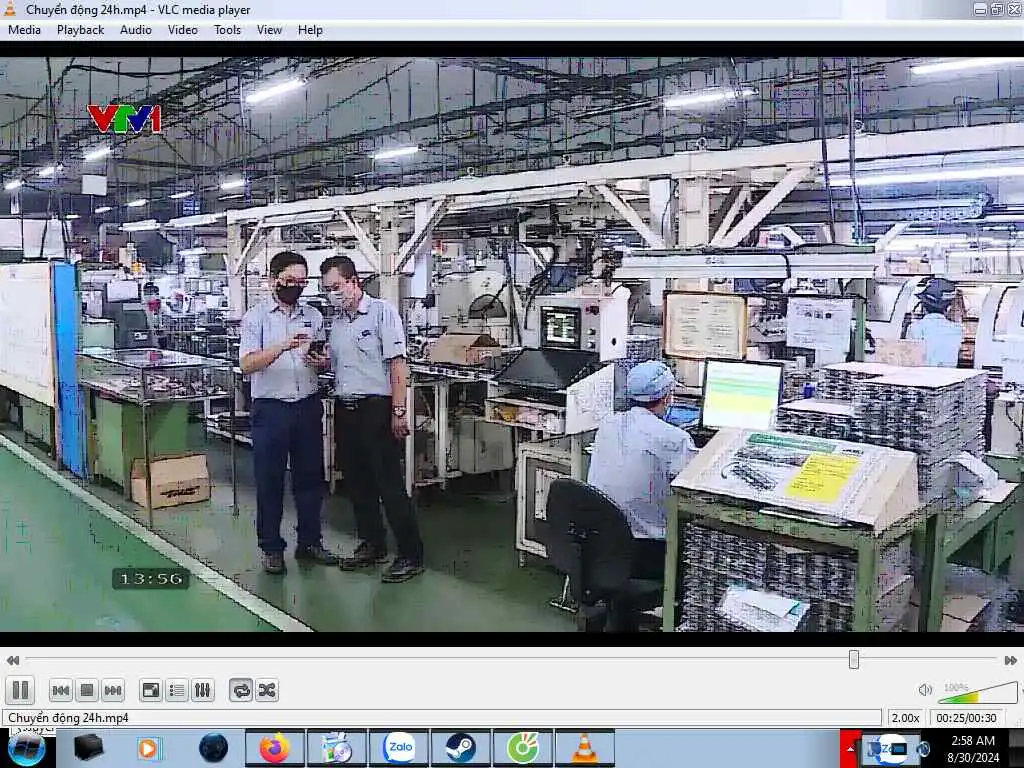Toggle elapsed time display 00:25/00:30
This screenshot has width=1024, height=768.
tap(967, 718)
